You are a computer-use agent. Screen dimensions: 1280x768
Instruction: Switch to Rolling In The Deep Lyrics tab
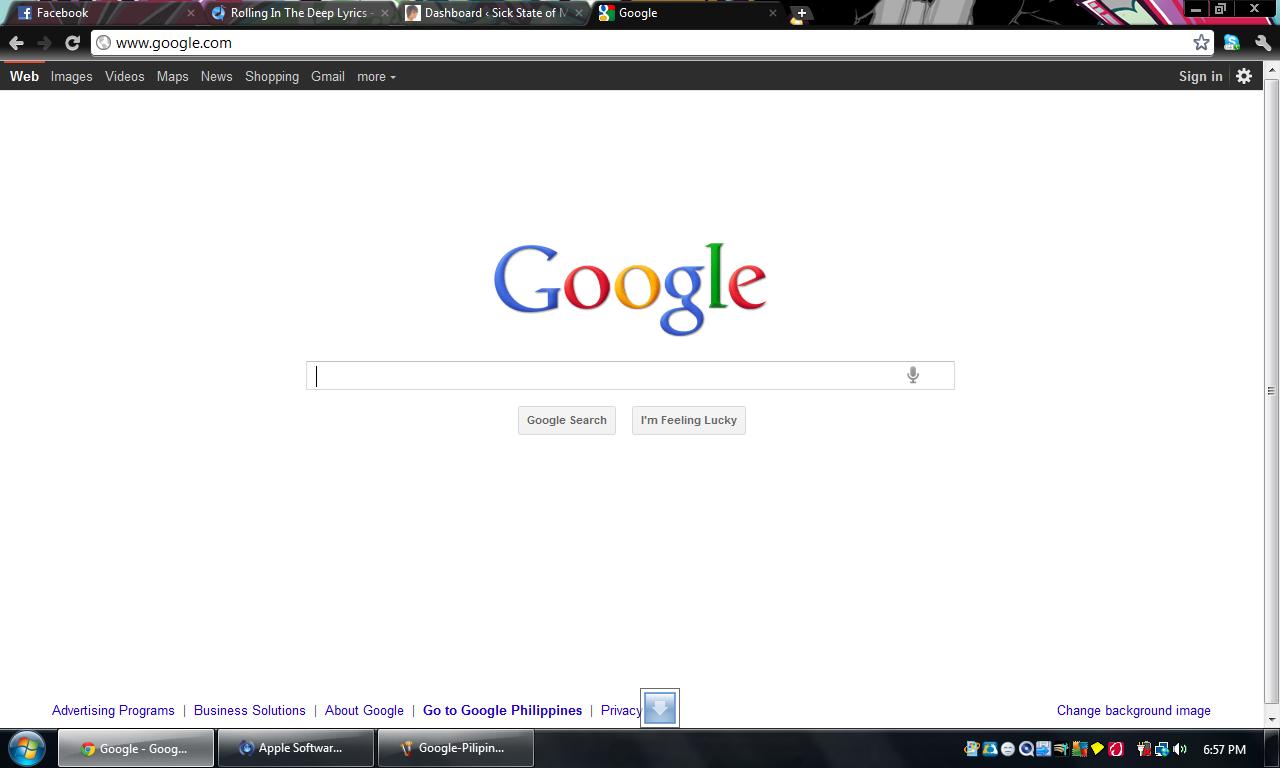[298, 13]
